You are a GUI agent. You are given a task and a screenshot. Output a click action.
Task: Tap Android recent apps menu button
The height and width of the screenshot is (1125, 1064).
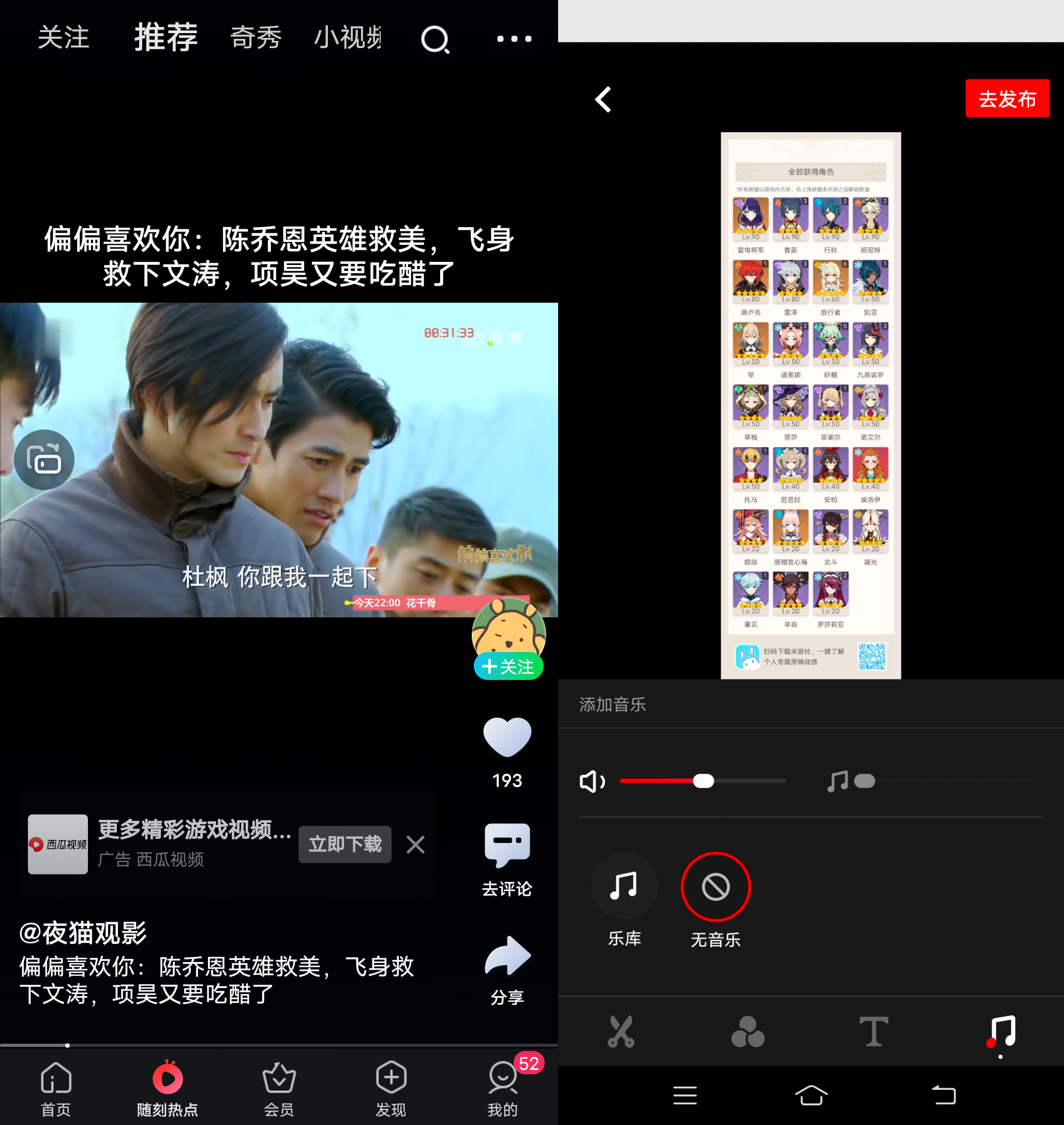click(x=684, y=1096)
